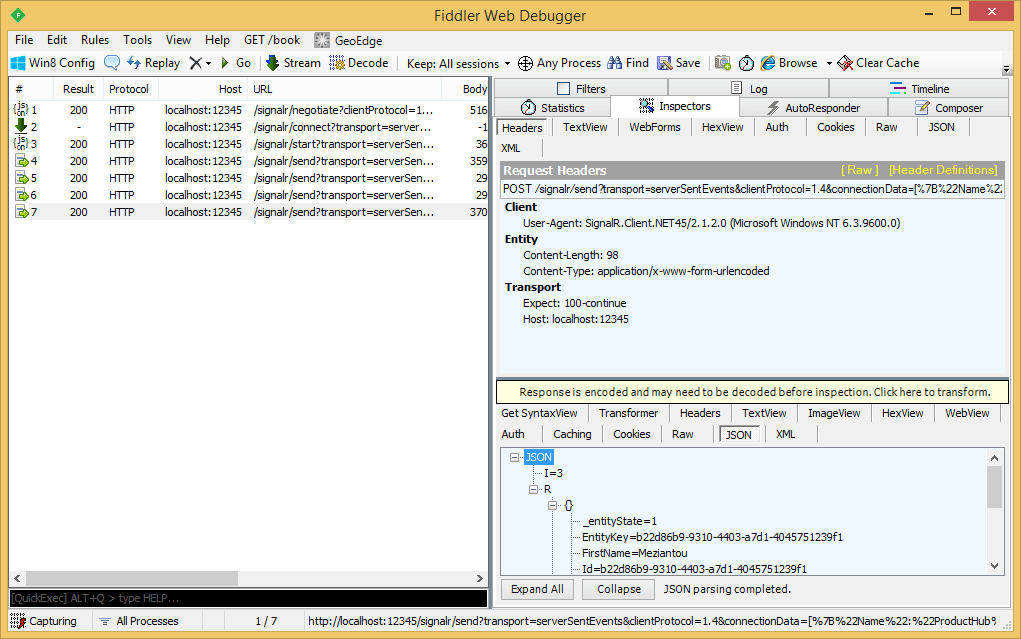Collapse the R node in JSON tree
The height and width of the screenshot is (639, 1021).
[x=534, y=490]
